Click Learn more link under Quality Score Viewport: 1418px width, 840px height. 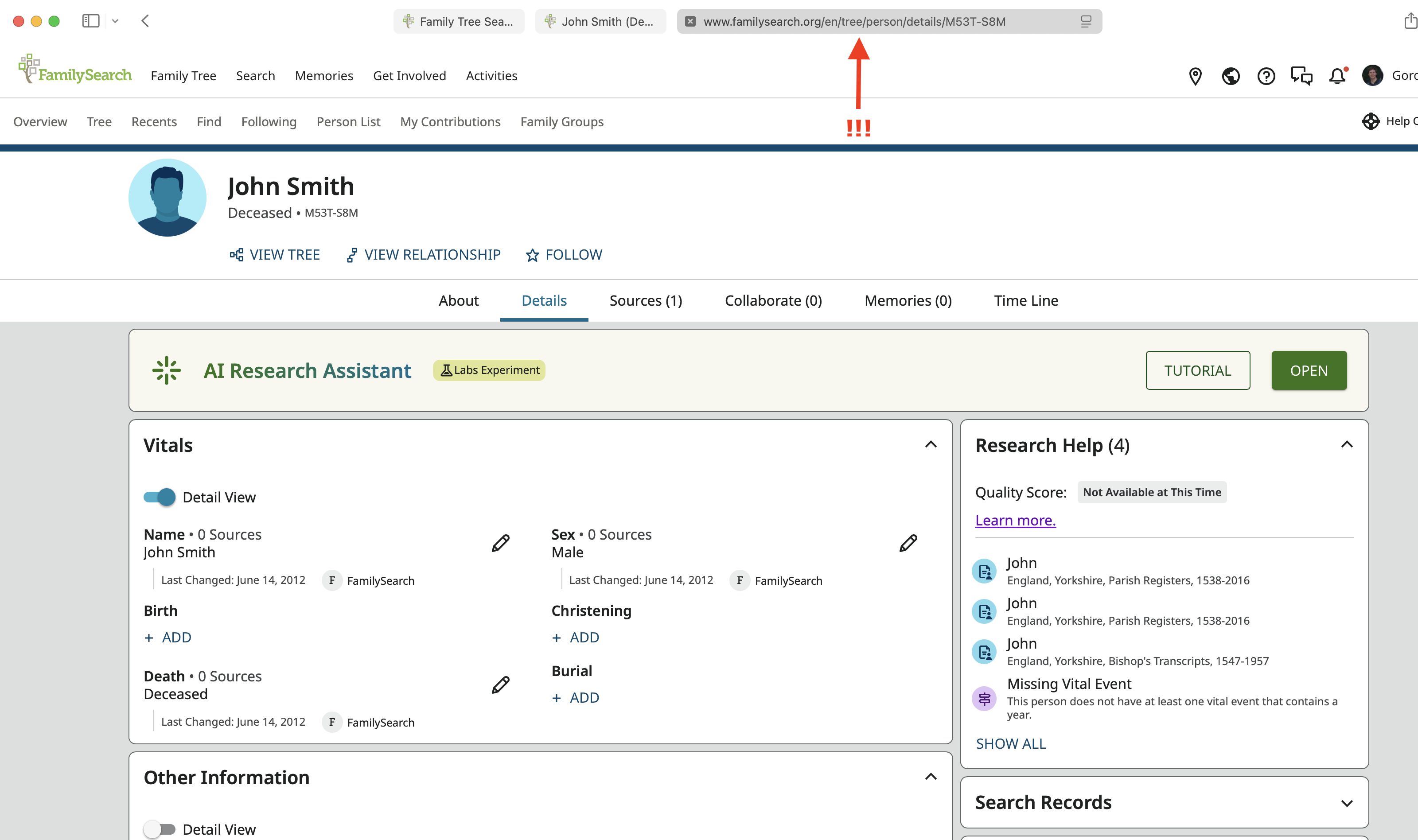[x=1016, y=520]
